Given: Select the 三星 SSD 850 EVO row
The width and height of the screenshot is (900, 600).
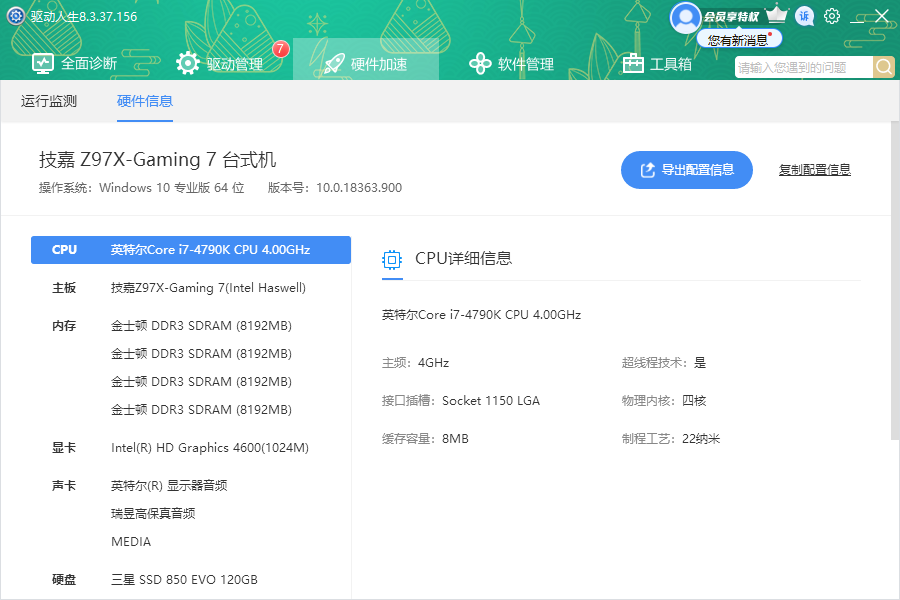Looking at the screenshot, I should 191,579.
